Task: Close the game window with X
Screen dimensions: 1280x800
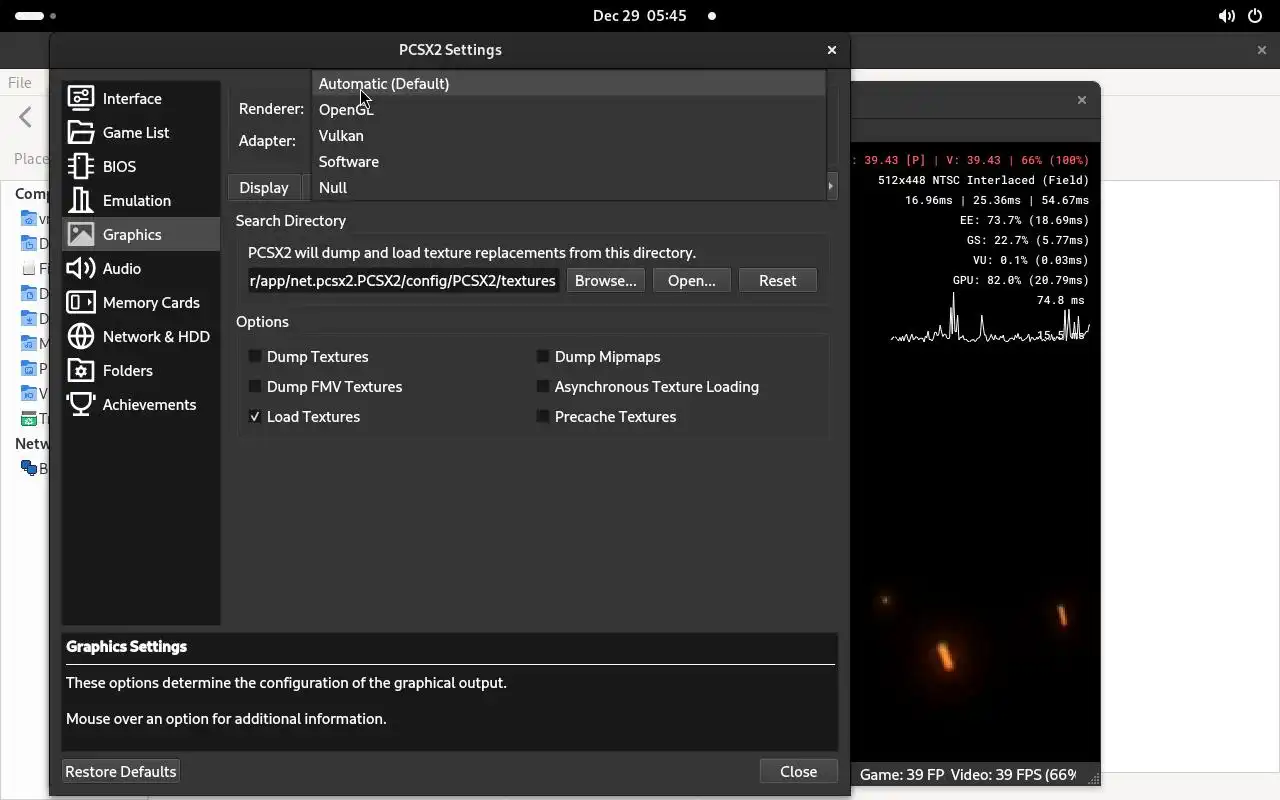Action: click(1081, 100)
